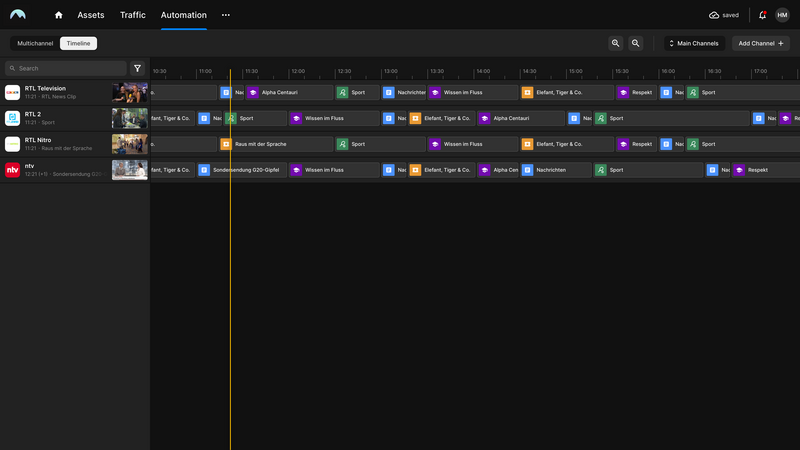Select Wissen im Fluss block on RTL Nitro
Screen dimensions: 800x450
[473, 144]
